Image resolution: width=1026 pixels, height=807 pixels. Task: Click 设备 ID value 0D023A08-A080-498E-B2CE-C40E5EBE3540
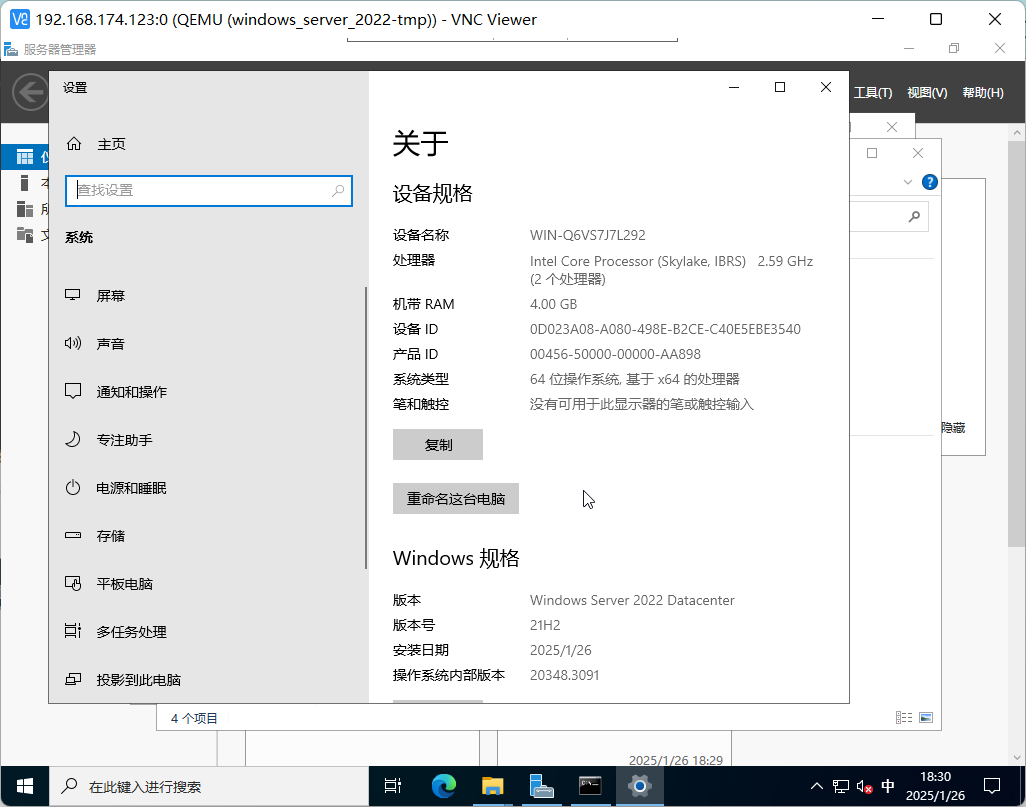click(665, 329)
